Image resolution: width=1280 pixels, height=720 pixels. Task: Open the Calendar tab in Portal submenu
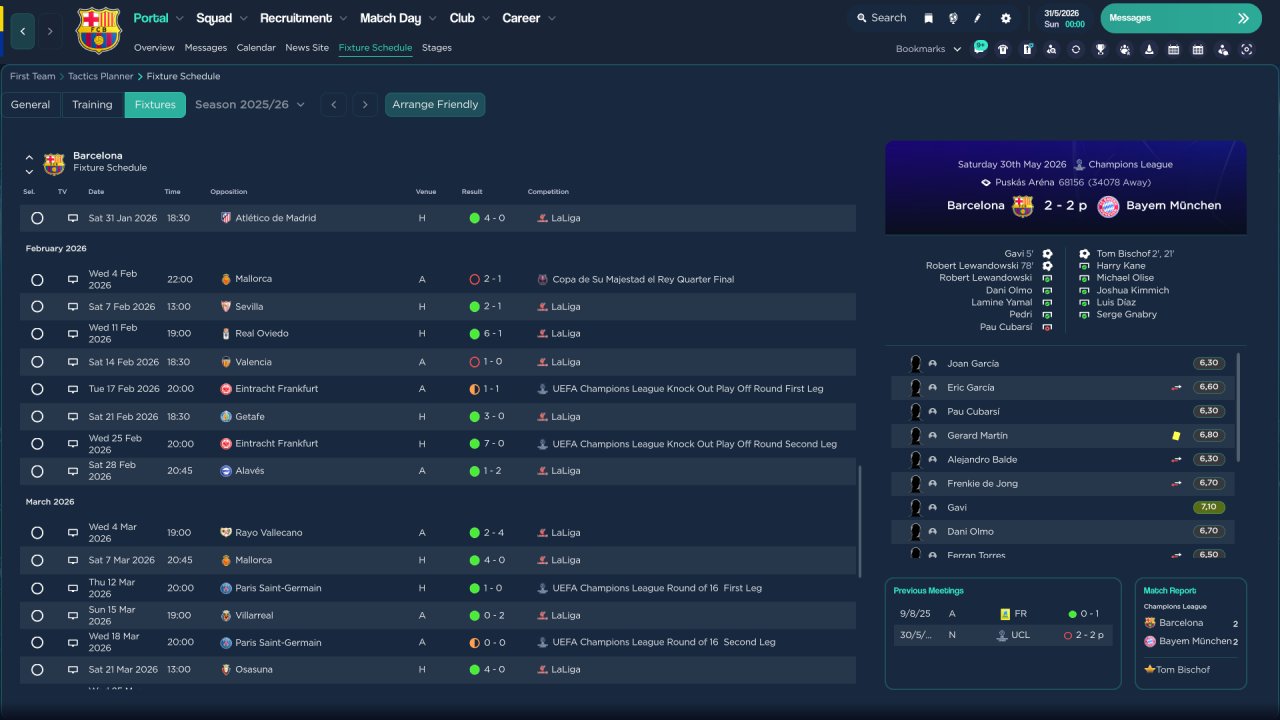click(256, 48)
